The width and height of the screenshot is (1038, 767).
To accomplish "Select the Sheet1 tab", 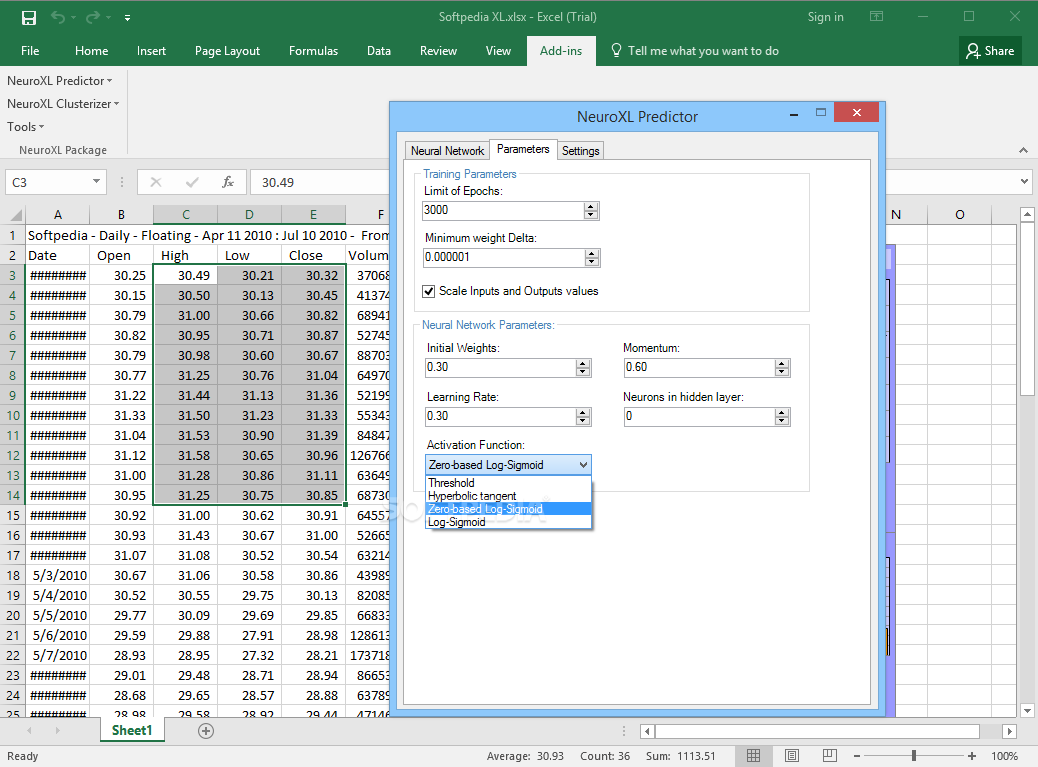I will (132, 731).
